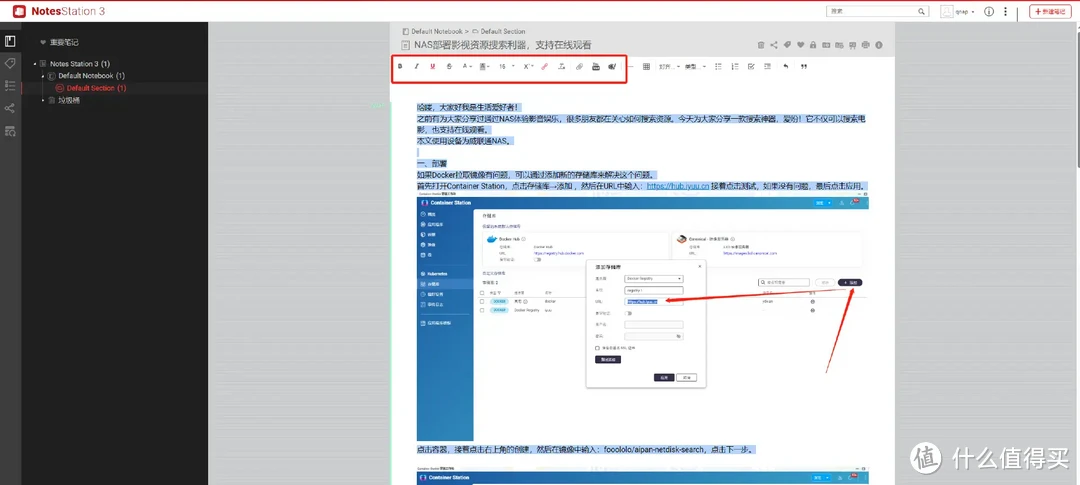Collapse the Default Notebook tree node

[x=42, y=76]
